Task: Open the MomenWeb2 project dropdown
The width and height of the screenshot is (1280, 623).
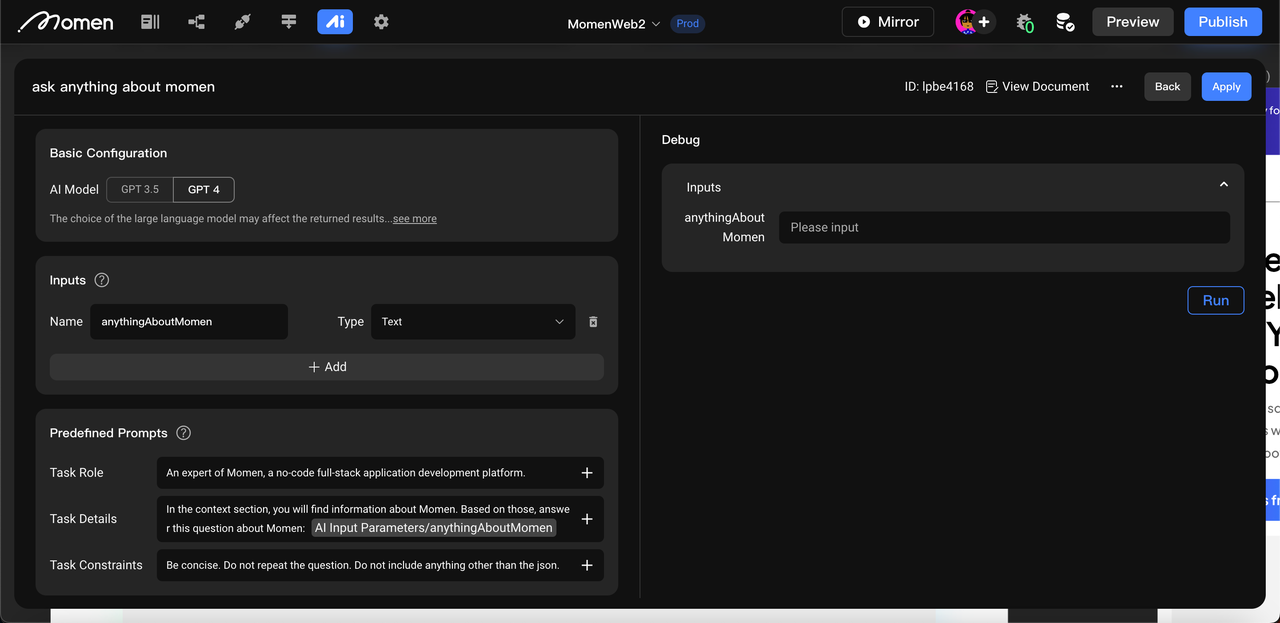Action: 614,23
